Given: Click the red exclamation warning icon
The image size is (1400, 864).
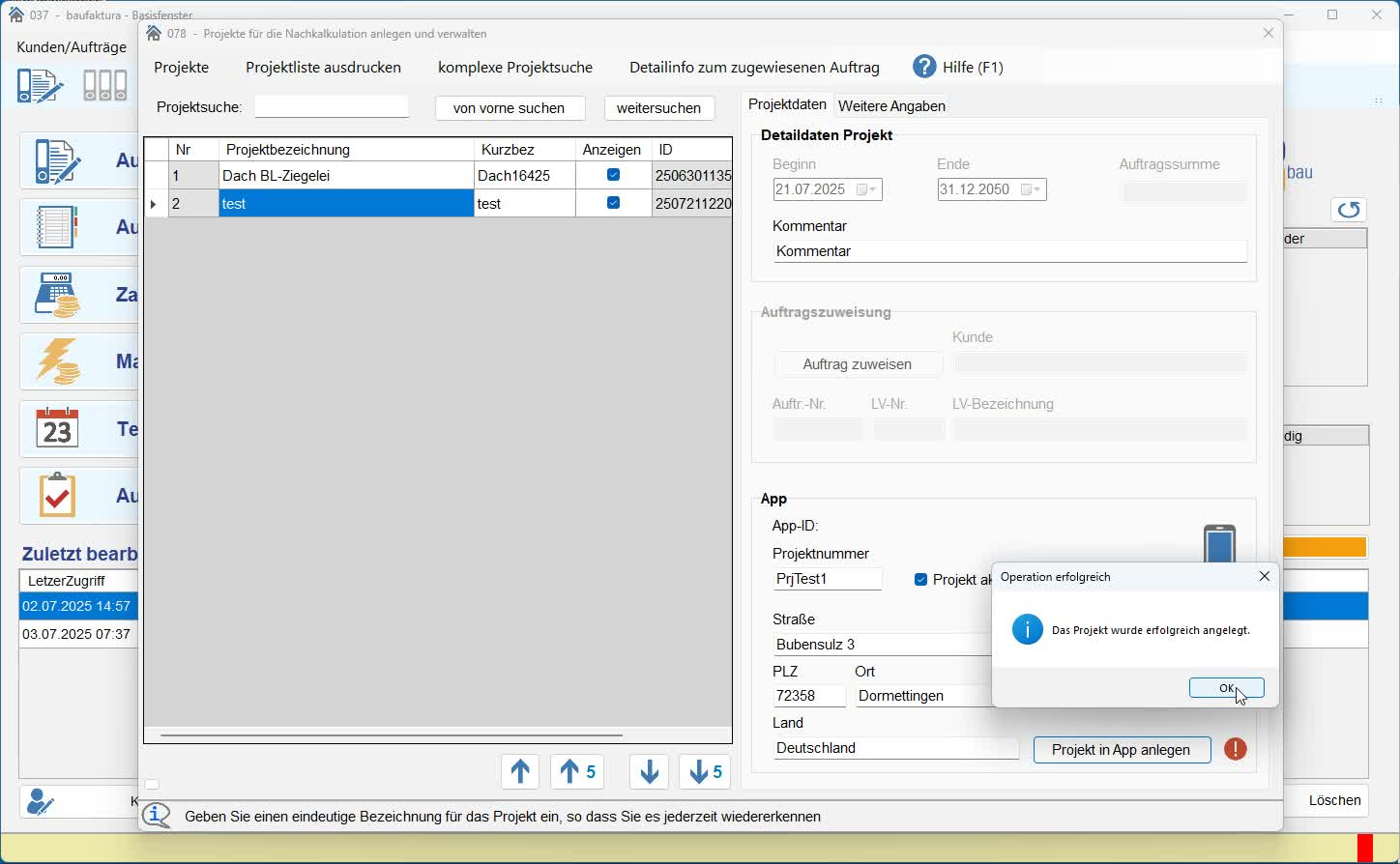Looking at the screenshot, I should coord(1236,750).
